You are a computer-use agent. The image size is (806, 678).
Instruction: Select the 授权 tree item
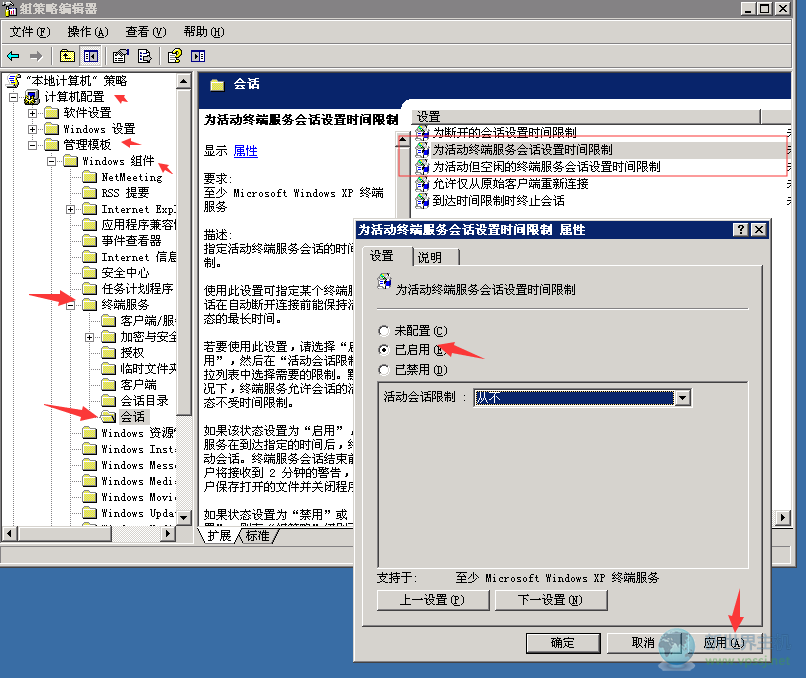(x=132, y=353)
